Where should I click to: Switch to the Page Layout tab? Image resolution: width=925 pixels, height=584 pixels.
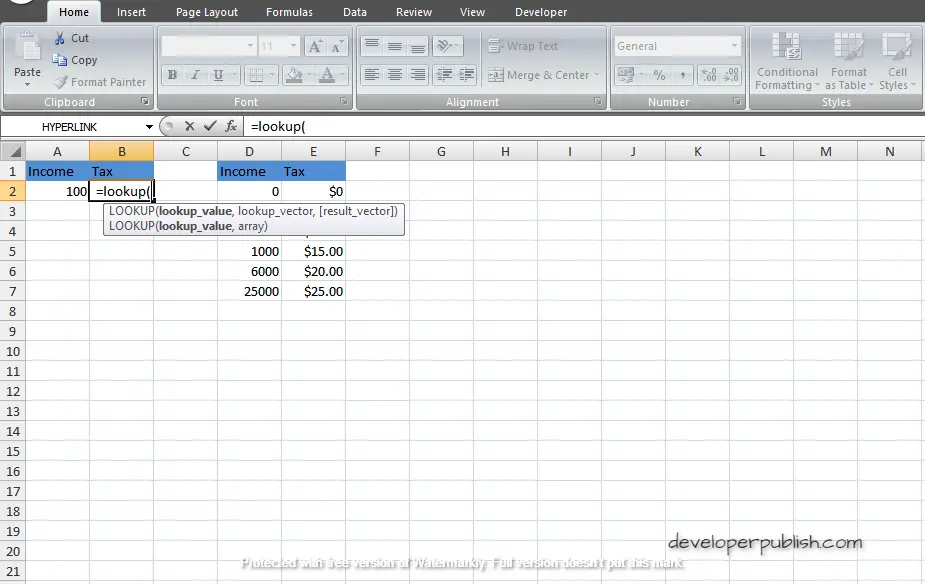point(206,12)
